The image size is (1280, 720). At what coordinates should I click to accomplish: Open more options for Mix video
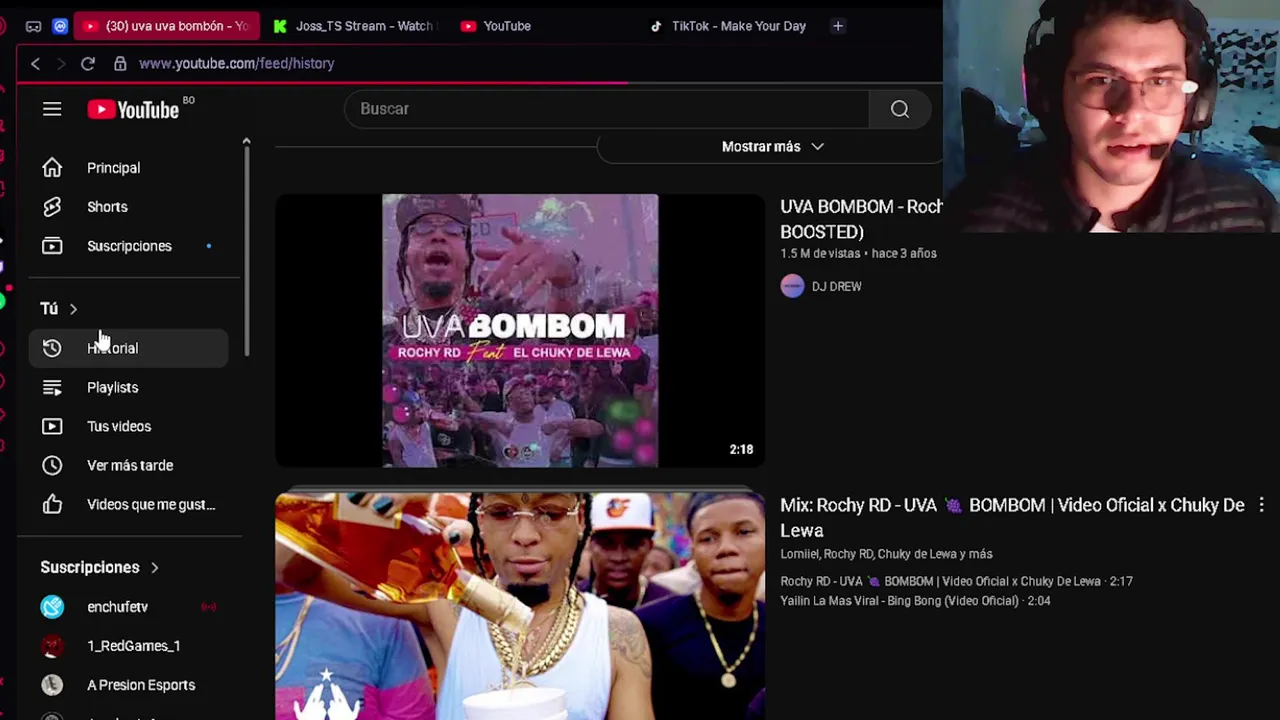(x=1261, y=506)
